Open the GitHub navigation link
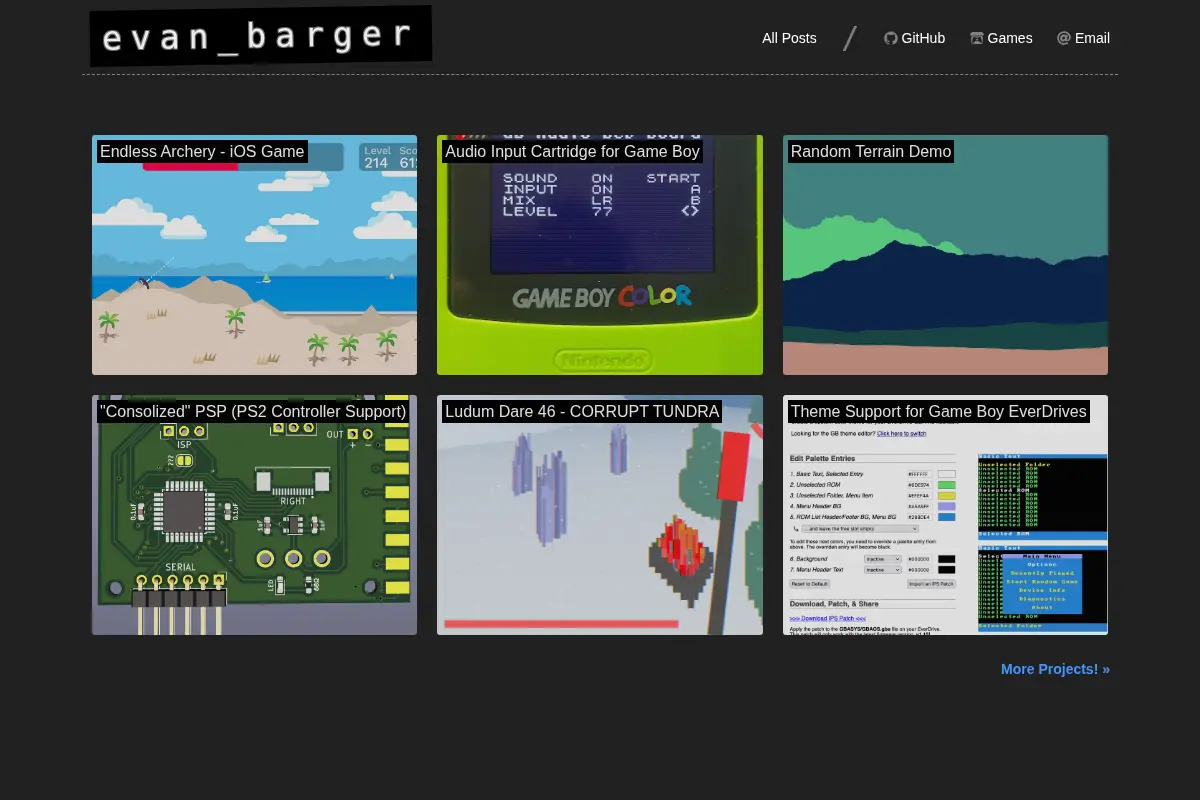 tap(914, 38)
